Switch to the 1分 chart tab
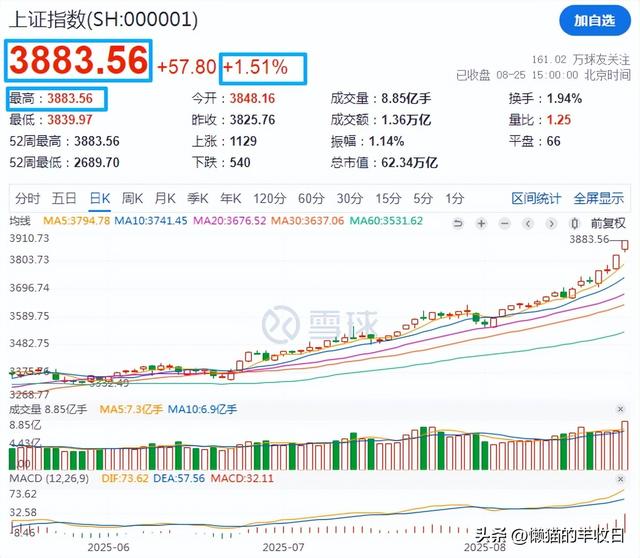The height and width of the screenshot is (558, 640). (455, 199)
